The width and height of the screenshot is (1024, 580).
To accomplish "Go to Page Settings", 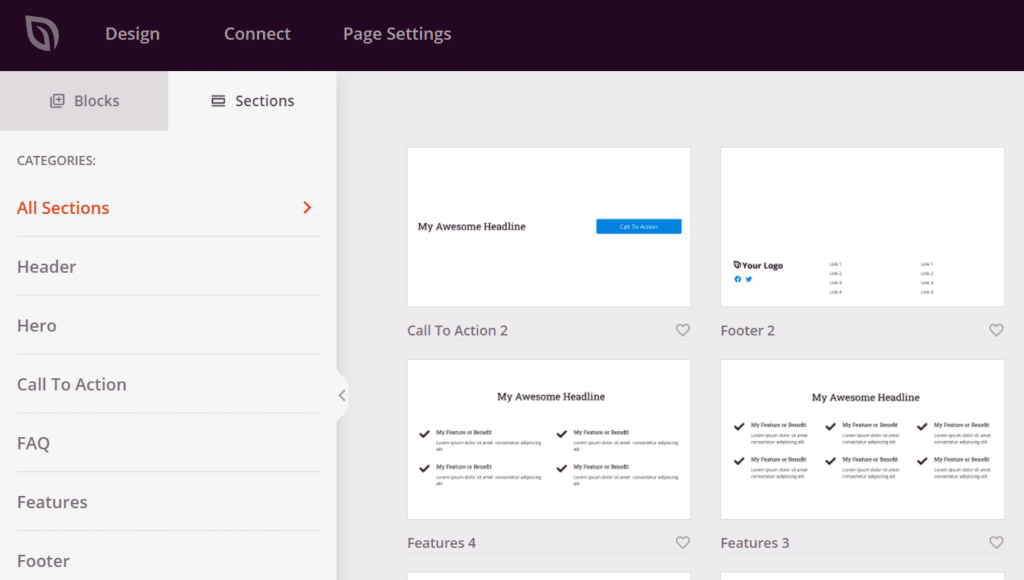I will 397,34.
